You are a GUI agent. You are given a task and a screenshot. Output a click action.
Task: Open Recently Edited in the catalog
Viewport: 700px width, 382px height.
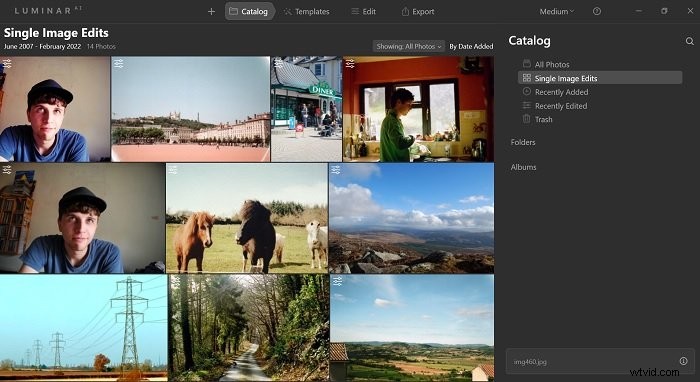click(x=561, y=106)
